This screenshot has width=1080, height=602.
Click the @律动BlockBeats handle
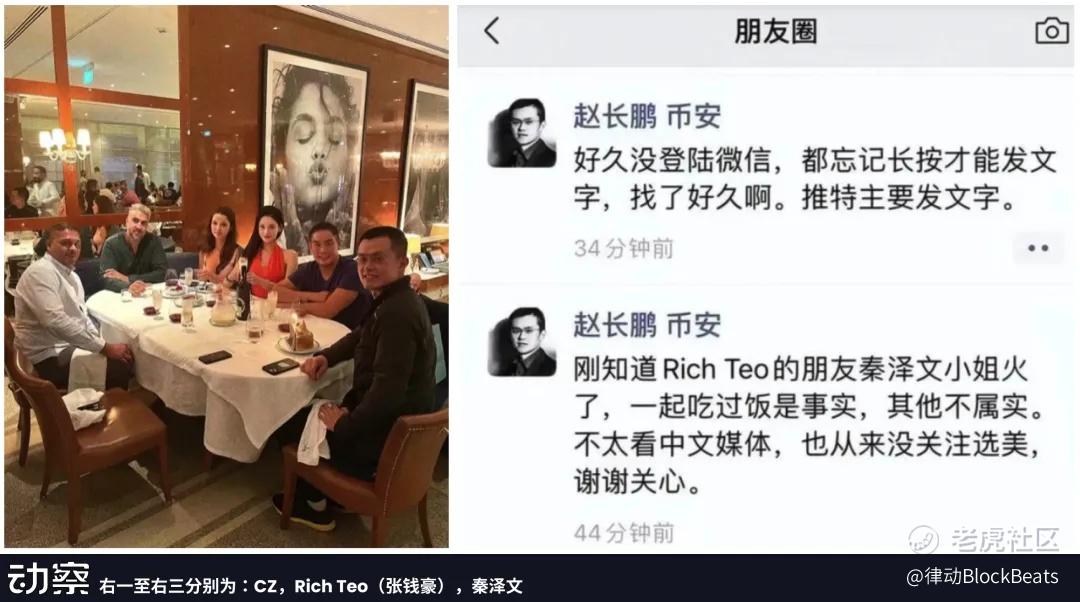coord(982,576)
